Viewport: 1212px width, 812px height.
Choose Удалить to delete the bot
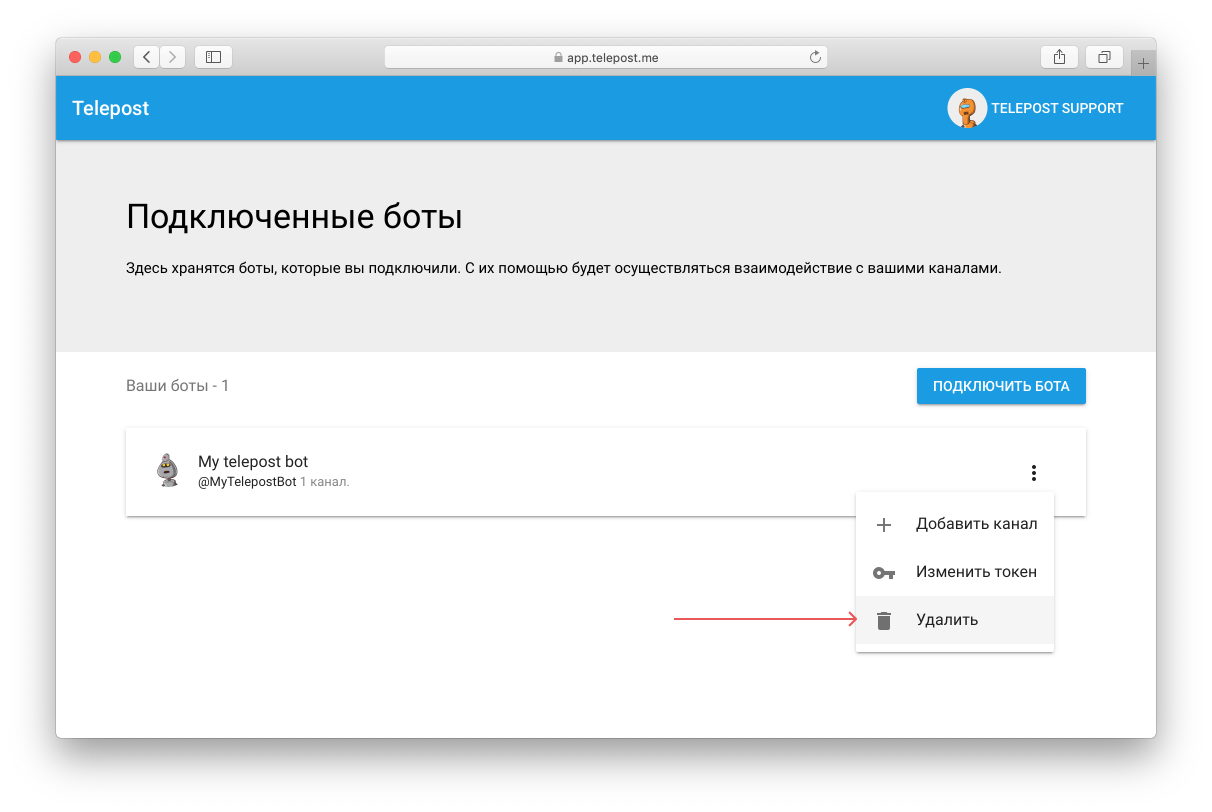[x=947, y=620]
